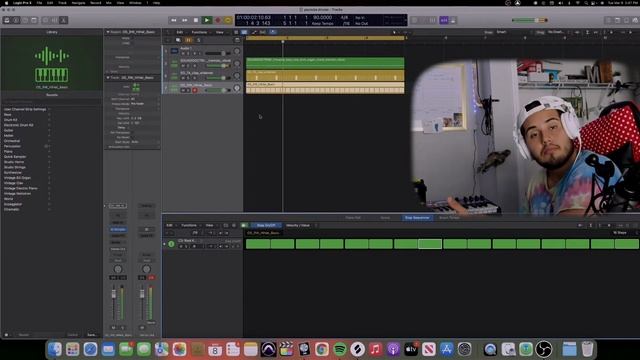This screenshot has height=360, width=640.
Task: Collapse the Track inspector disclosure triangle
Action: (x=108, y=78)
